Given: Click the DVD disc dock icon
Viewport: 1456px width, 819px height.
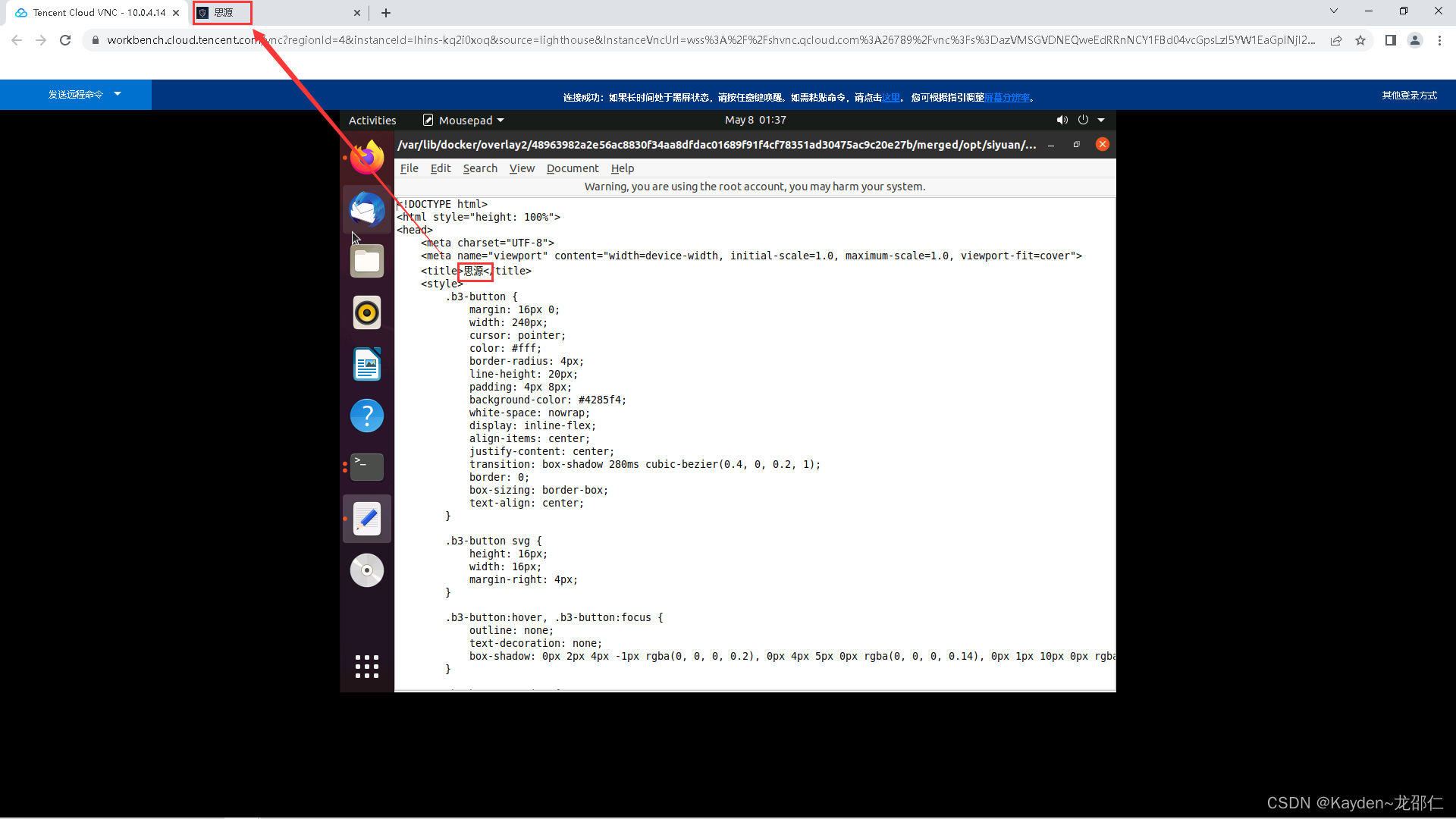Looking at the screenshot, I should pos(367,570).
